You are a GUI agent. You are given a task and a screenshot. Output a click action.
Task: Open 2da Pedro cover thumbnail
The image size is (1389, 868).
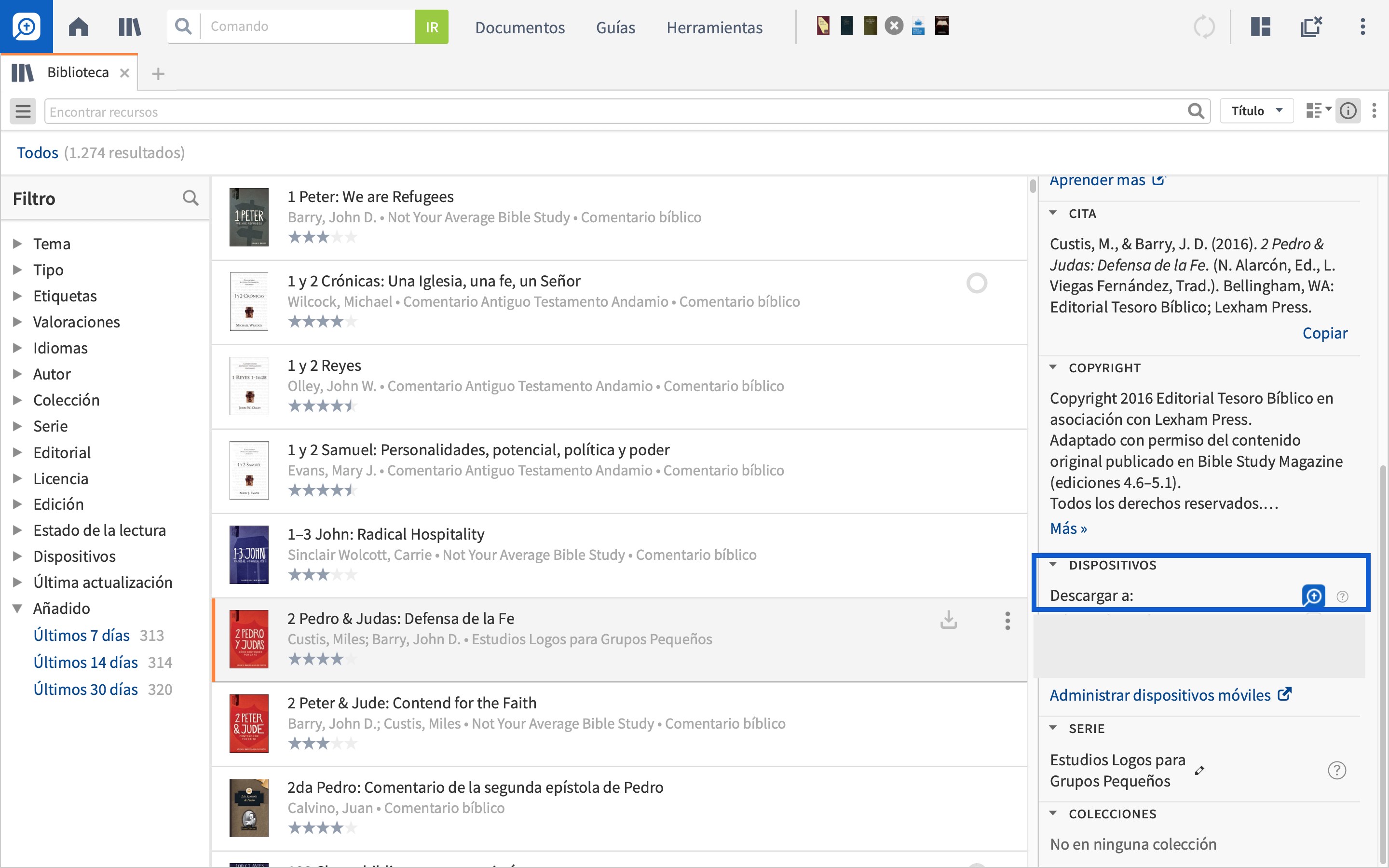(248, 808)
